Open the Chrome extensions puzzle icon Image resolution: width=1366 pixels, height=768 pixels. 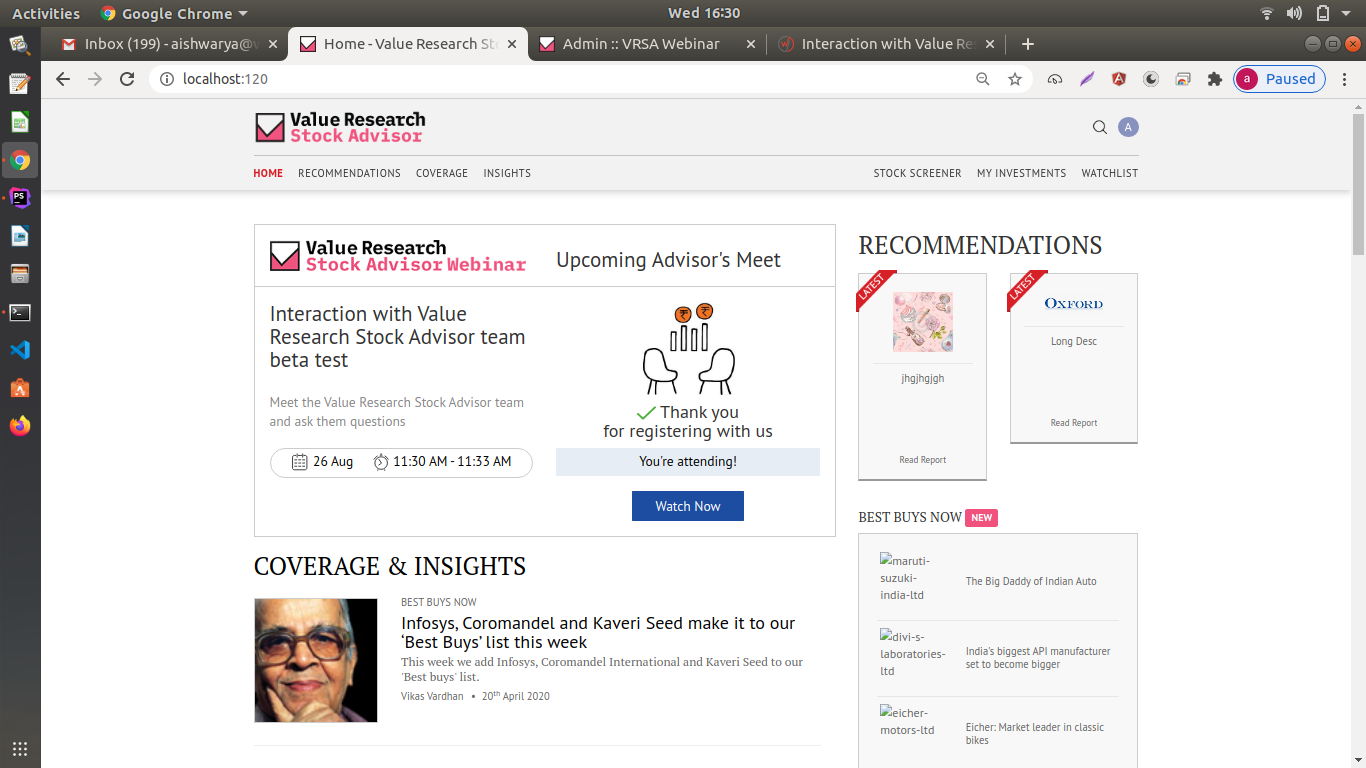click(1214, 79)
